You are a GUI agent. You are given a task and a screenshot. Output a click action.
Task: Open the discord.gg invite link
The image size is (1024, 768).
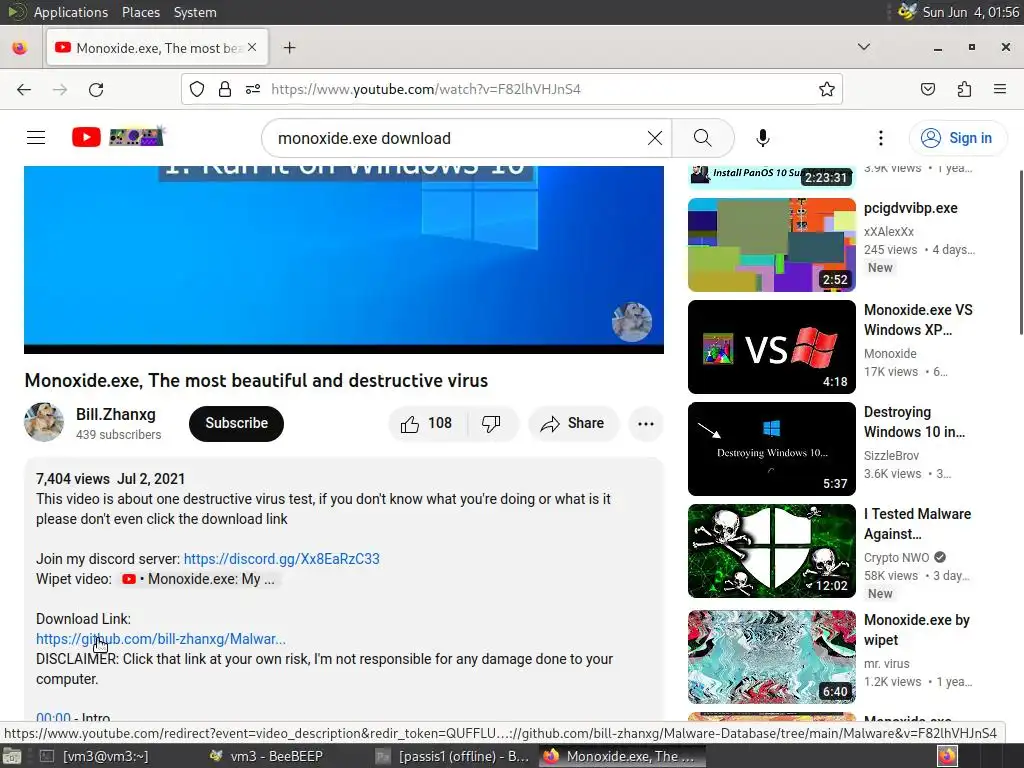click(281, 559)
